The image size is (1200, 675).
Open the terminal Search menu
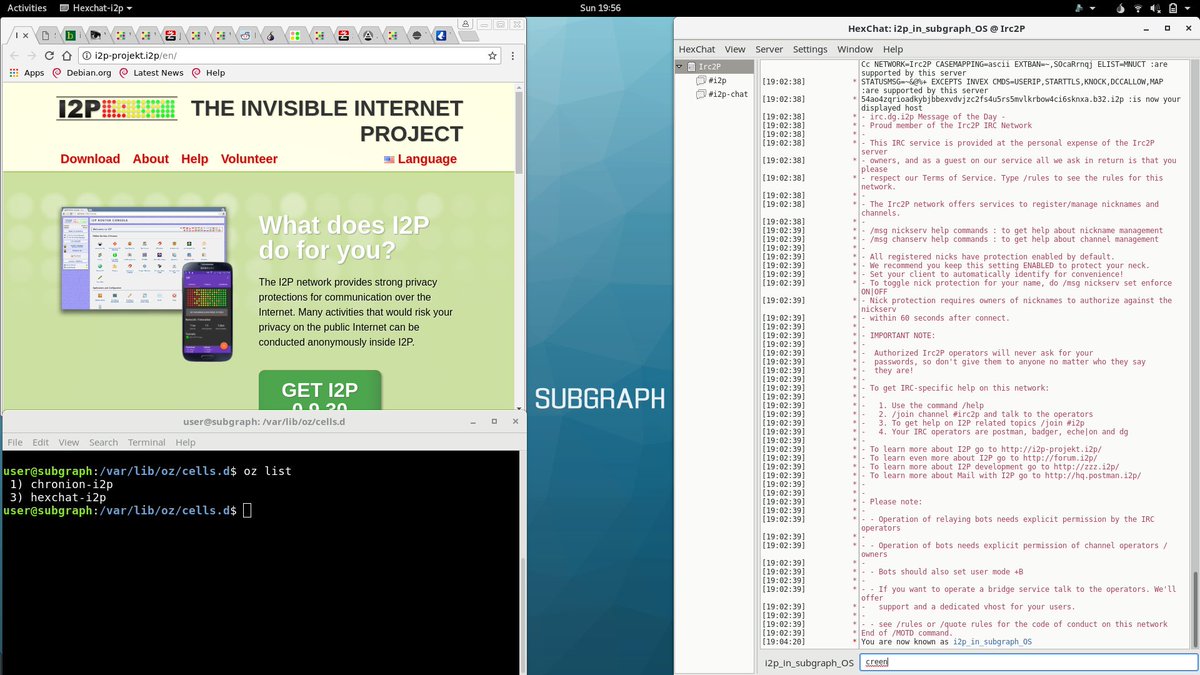tap(103, 442)
